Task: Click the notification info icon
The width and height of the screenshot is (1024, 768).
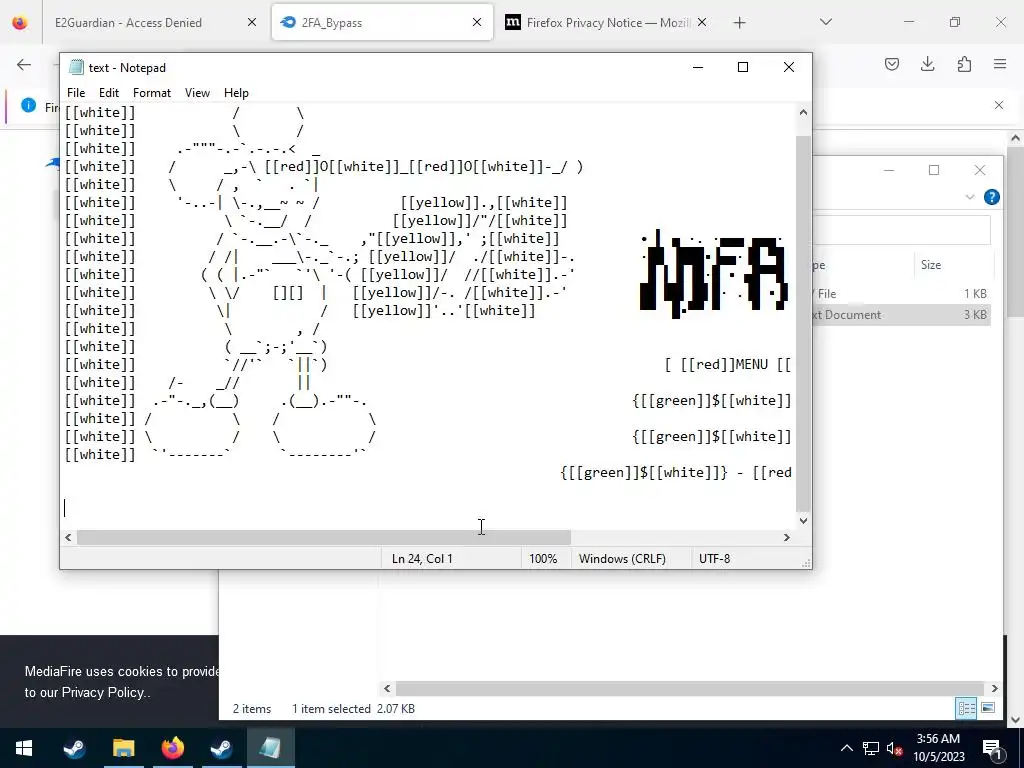Action: 28,105
